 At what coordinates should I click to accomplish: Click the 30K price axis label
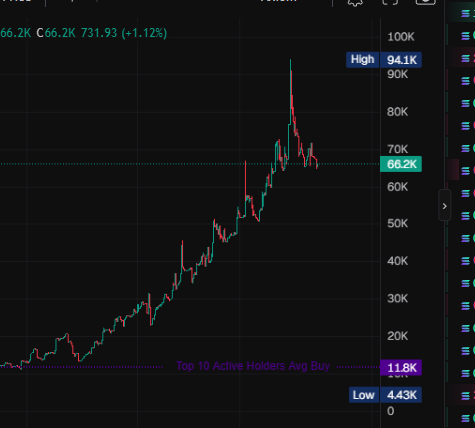[397, 298]
